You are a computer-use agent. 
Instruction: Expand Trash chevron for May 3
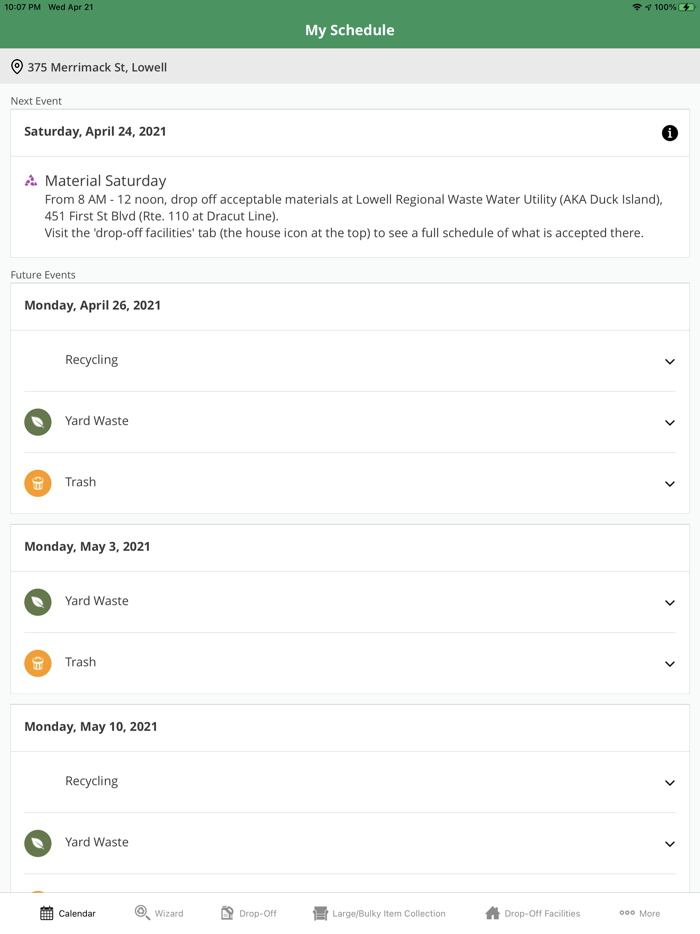pyautogui.click(x=670, y=663)
